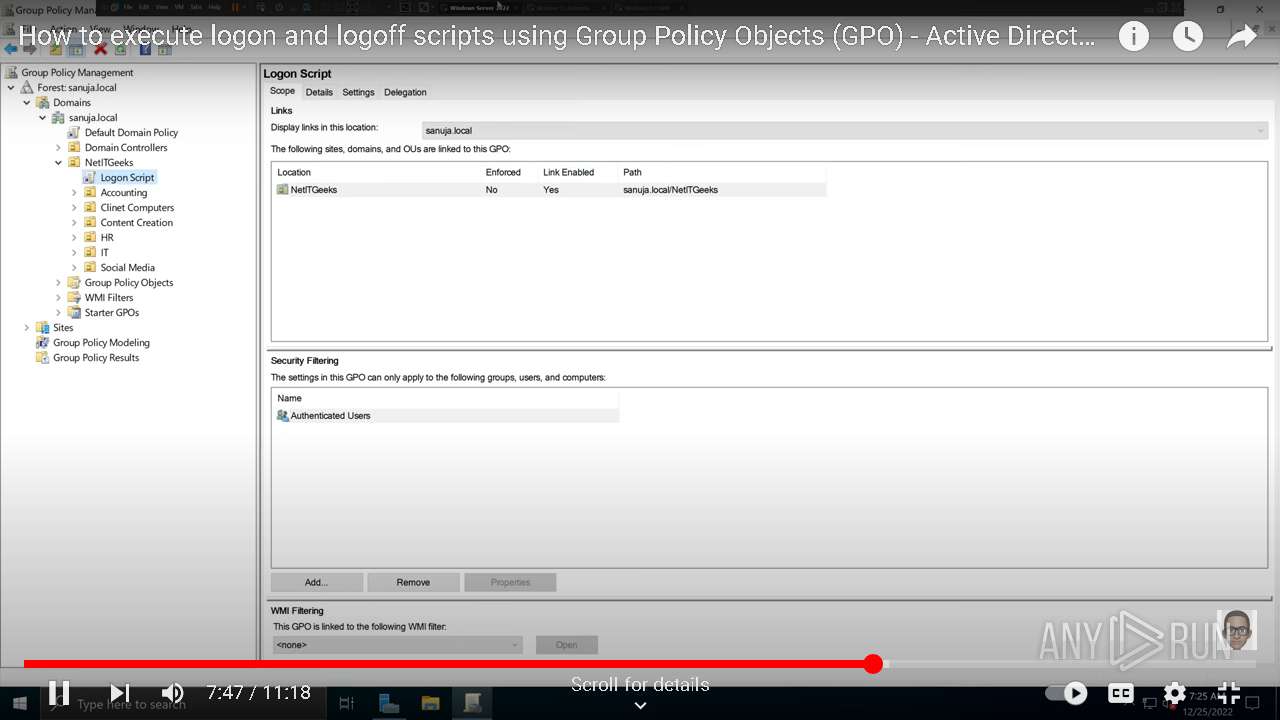Select the IT OU in tree
Image resolution: width=1280 pixels, height=720 pixels.
(104, 252)
